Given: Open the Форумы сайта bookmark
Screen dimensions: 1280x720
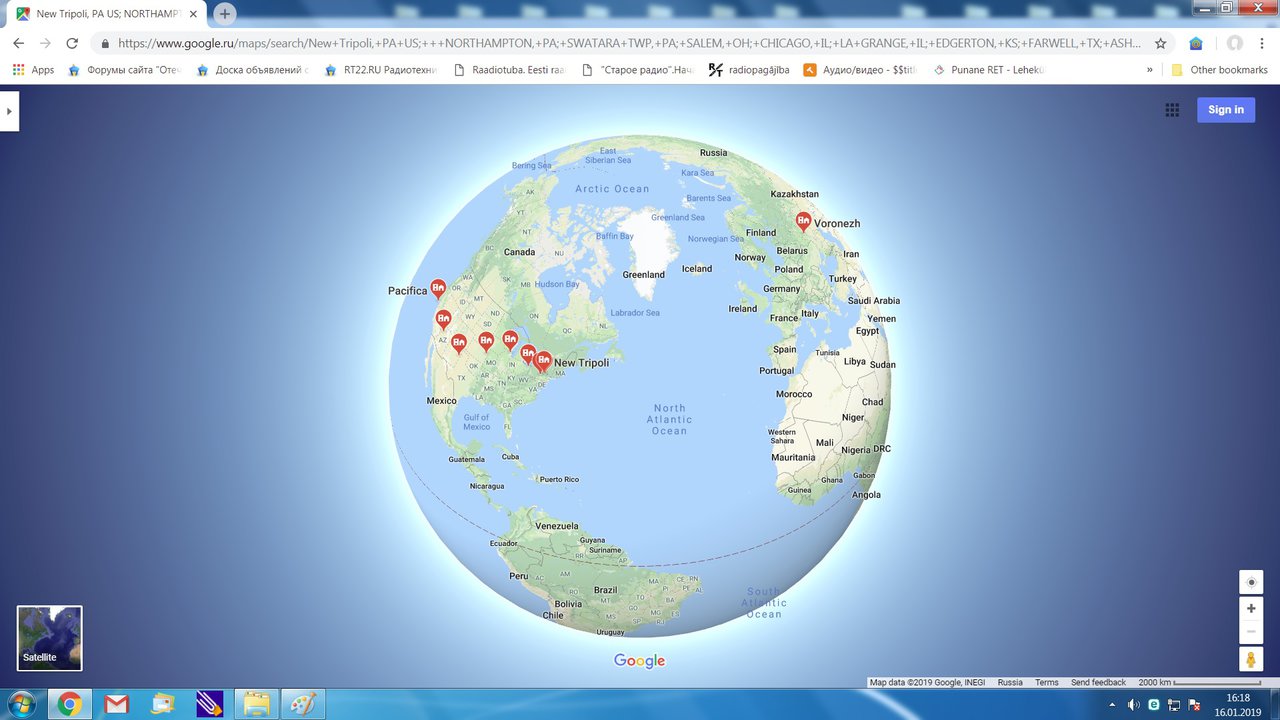Looking at the screenshot, I should tap(124, 70).
